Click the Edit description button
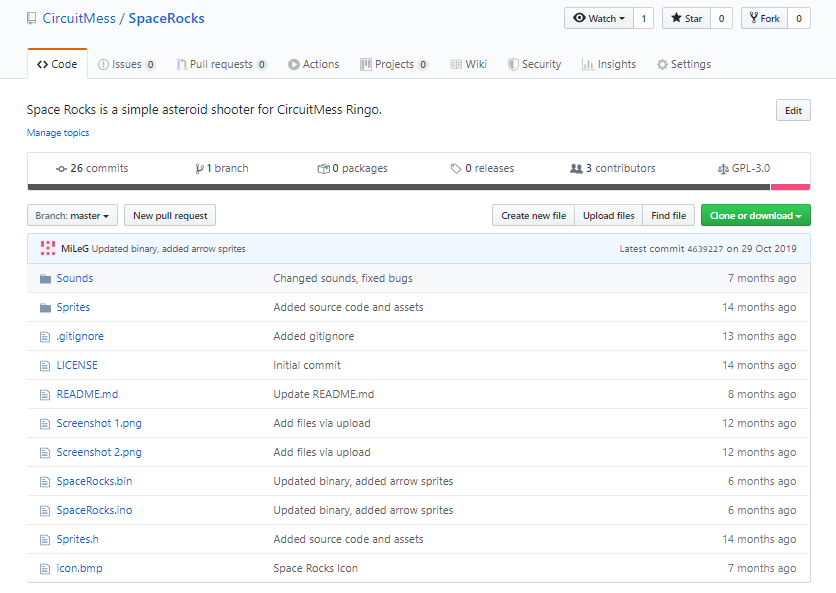The height and width of the screenshot is (593, 836). 793,110
